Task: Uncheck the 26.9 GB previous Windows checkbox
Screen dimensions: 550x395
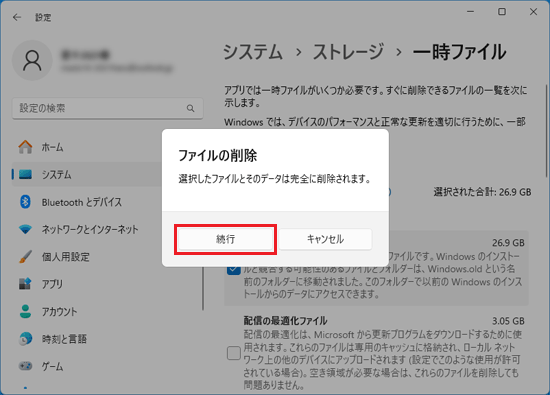Action: pos(234,269)
